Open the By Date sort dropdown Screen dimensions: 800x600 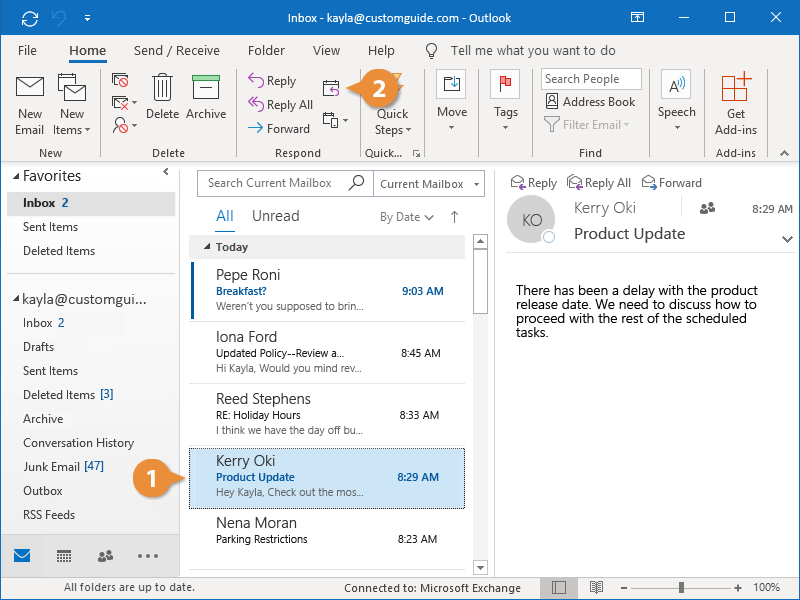[407, 217]
